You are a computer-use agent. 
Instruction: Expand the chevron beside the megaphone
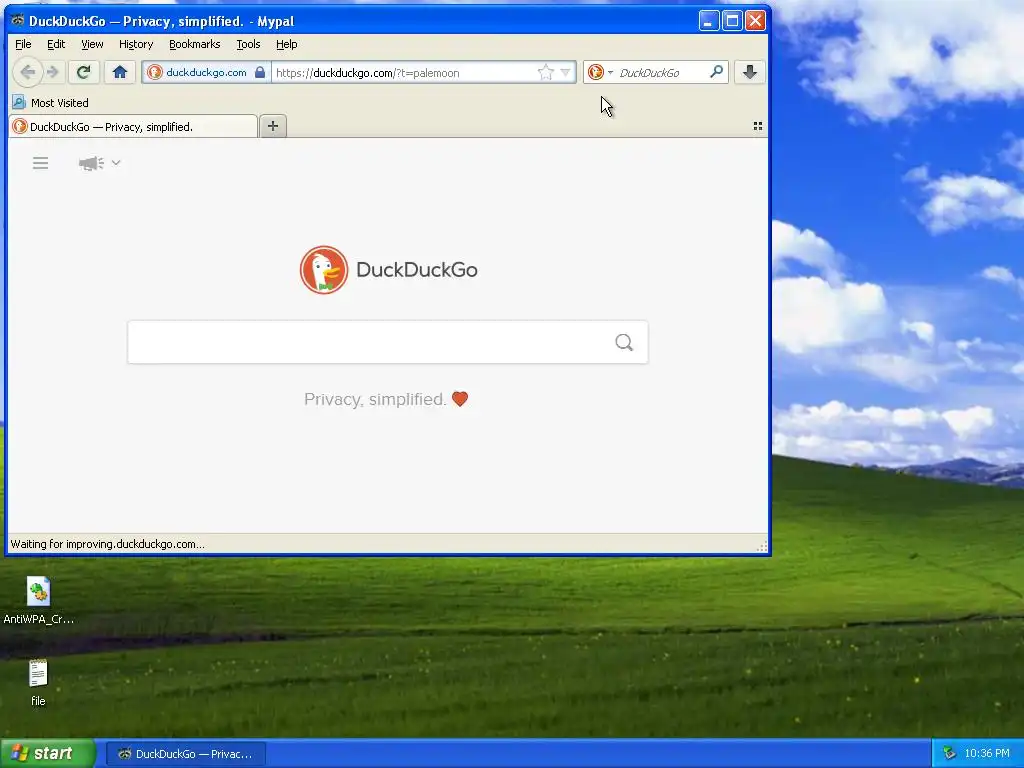click(x=116, y=163)
